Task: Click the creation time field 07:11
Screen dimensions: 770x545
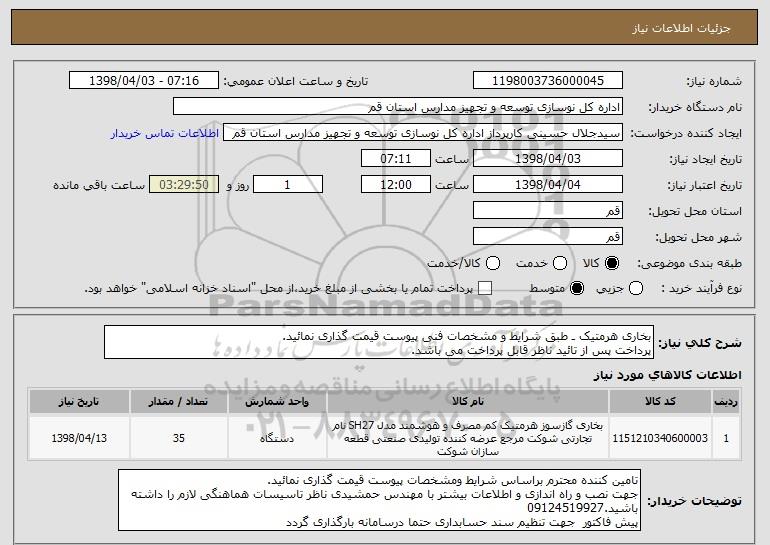Action: pos(396,159)
